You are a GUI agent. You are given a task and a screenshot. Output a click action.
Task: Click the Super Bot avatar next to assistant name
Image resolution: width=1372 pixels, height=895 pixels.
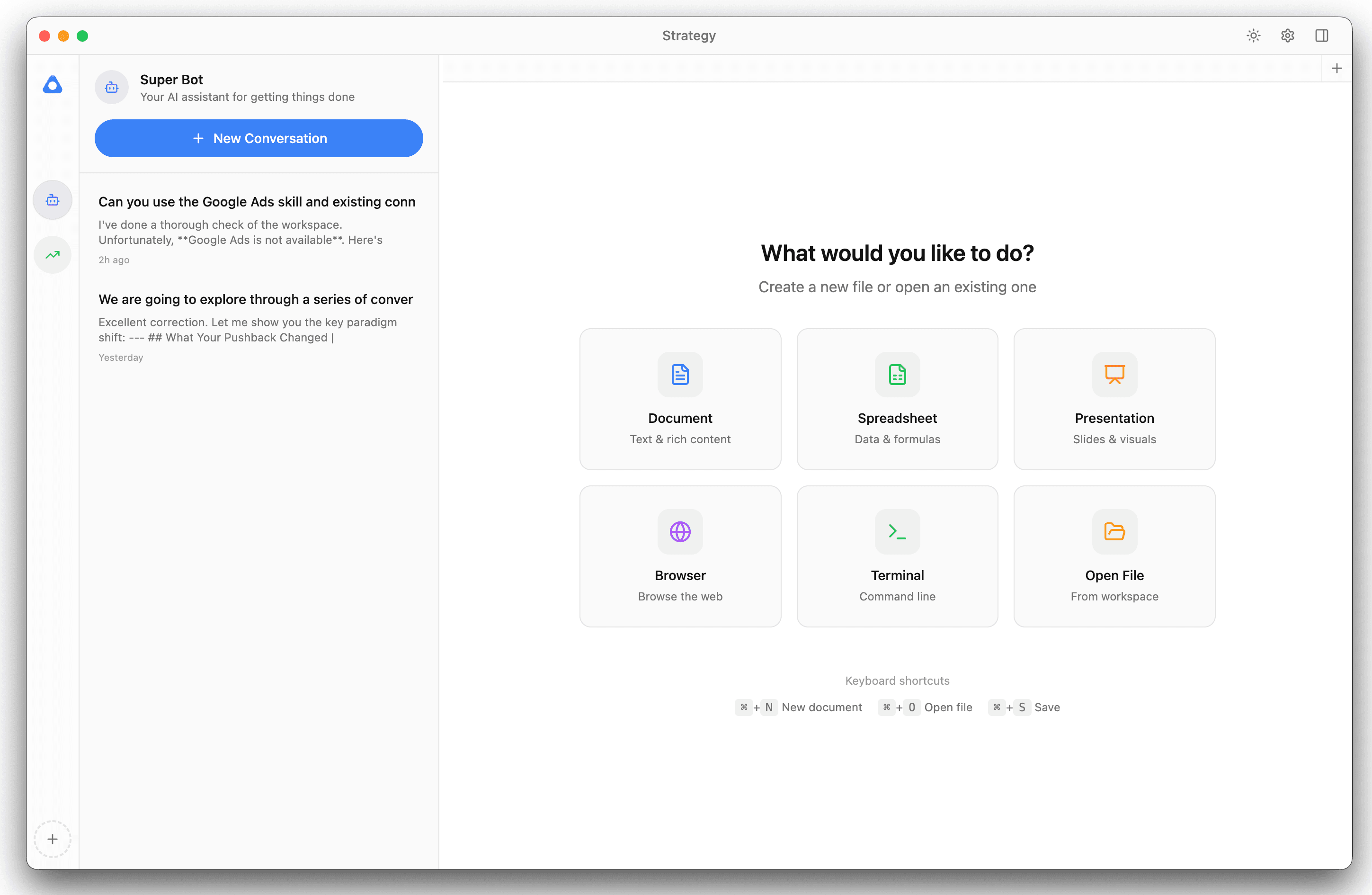click(x=111, y=87)
